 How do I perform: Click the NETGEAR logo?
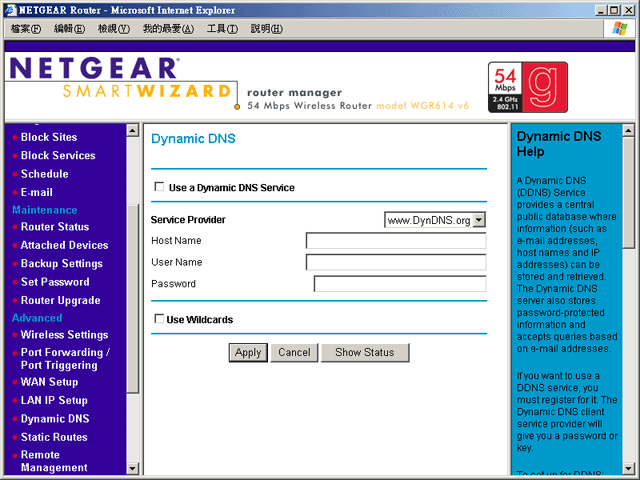(x=94, y=68)
